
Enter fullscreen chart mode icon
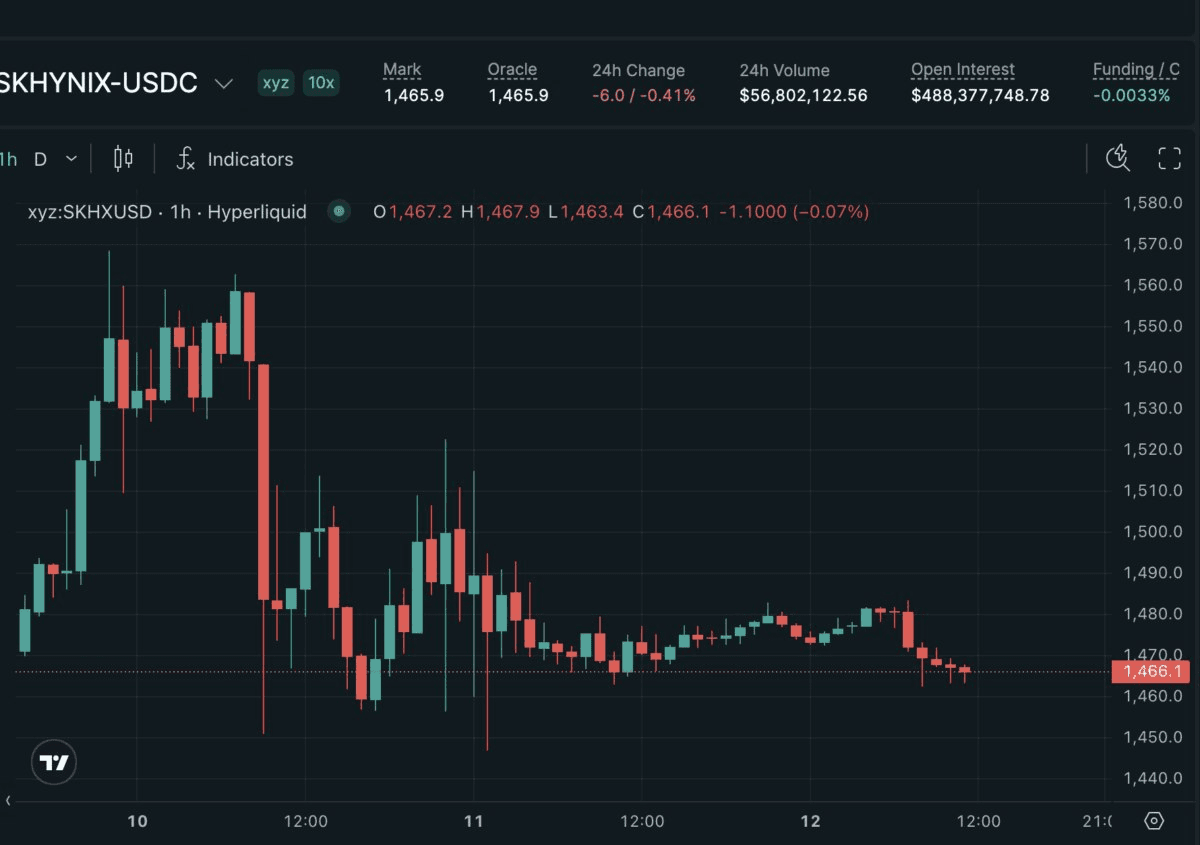click(x=1169, y=157)
